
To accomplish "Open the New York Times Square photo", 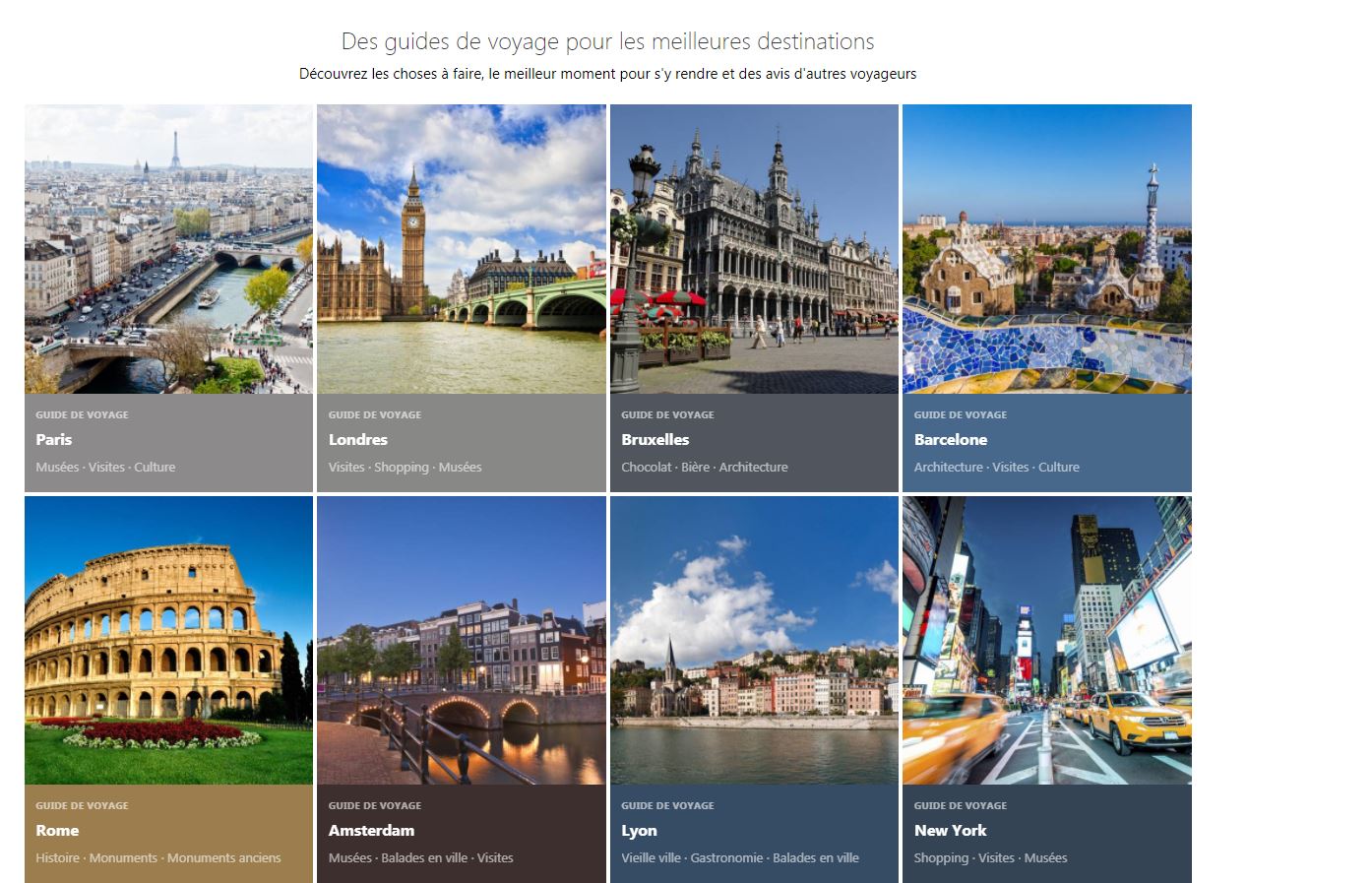I will pos(1046,640).
